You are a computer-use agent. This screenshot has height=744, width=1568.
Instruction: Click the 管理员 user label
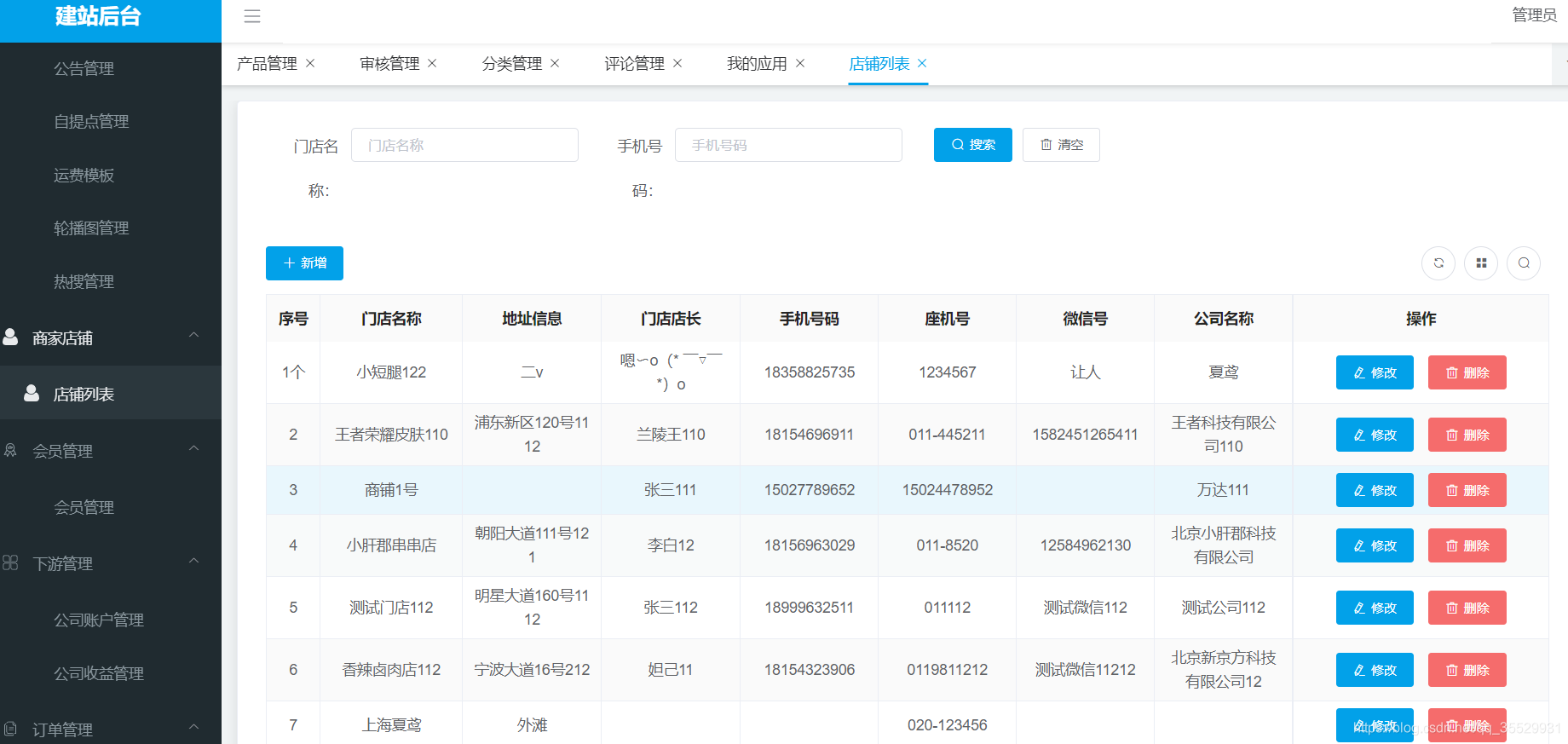tap(1534, 15)
